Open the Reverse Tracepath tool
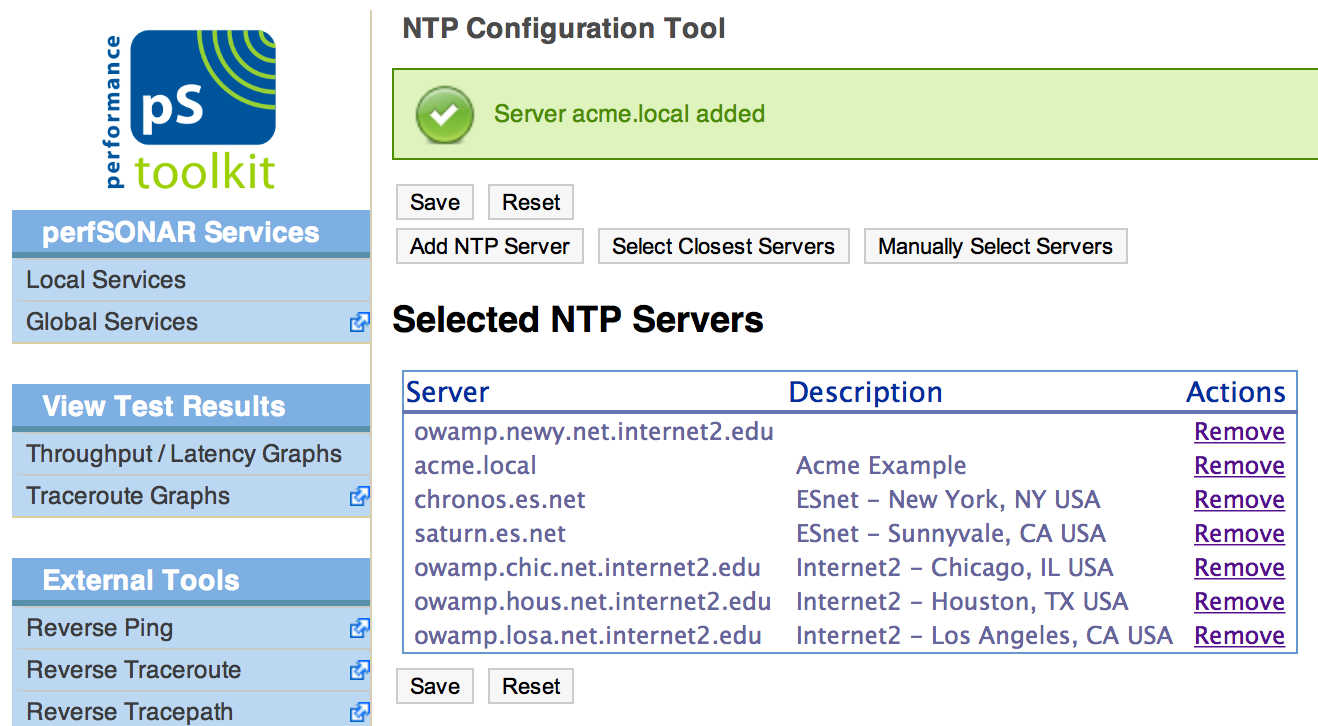The width and height of the screenshot is (1318, 726). tap(129, 712)
